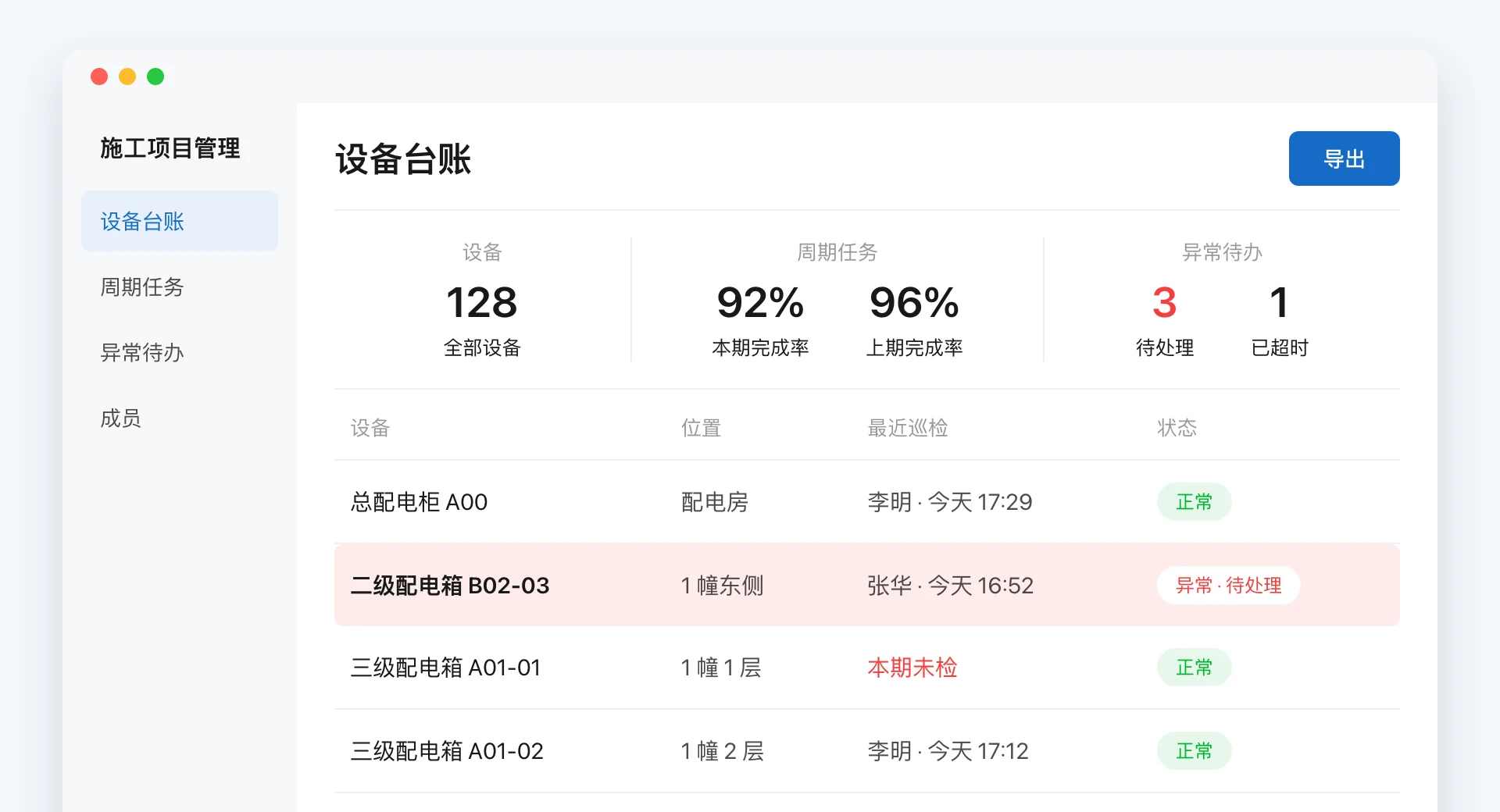Click the green window zoom button
Viewport: 1500px width, 812px height.
155,77
